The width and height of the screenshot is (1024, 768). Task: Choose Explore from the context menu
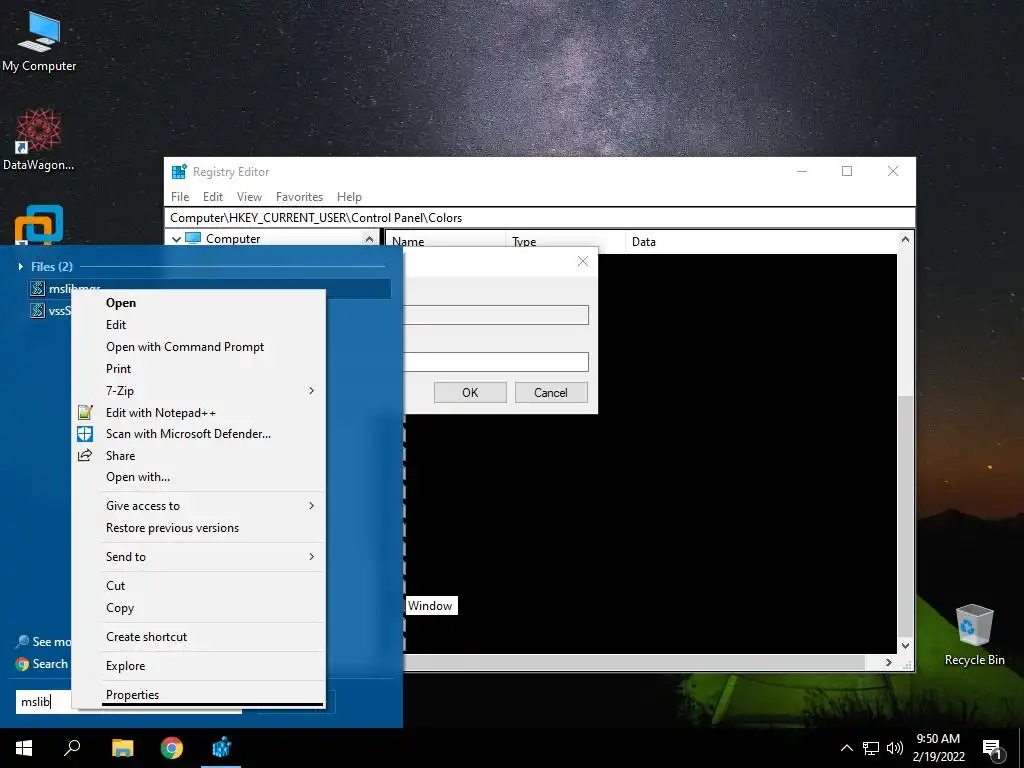[199, 665]
